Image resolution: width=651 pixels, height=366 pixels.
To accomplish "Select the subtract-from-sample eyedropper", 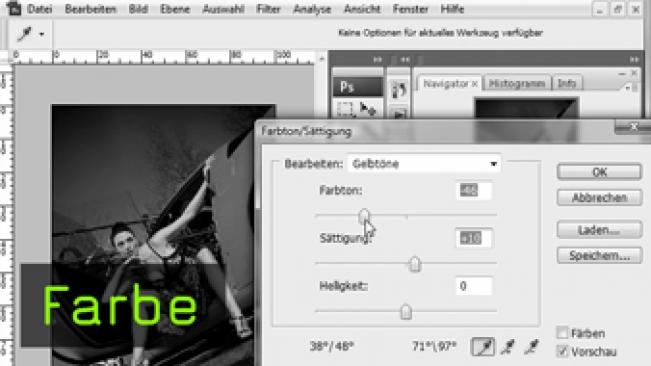I will 531,346.
